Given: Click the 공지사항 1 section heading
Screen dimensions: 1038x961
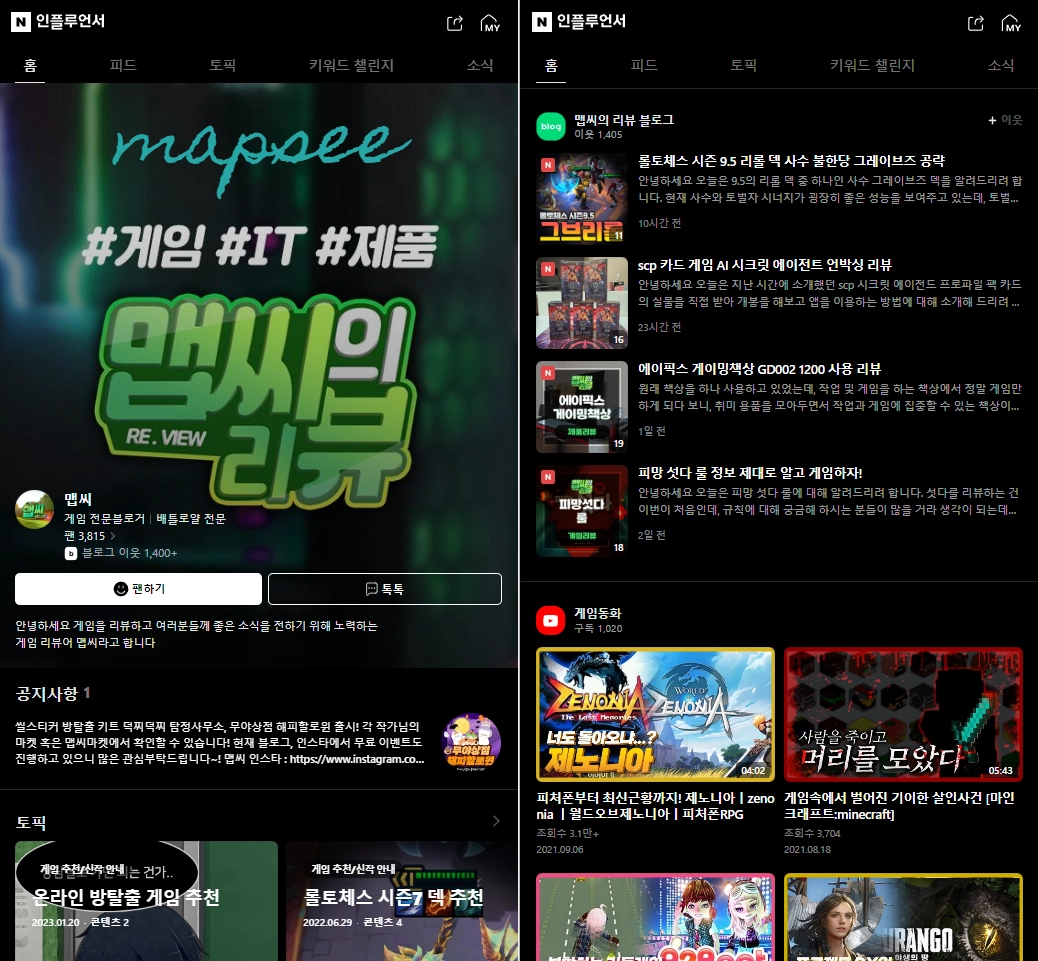Looking at the screenshot, I should pyautogui.click(x=53, y=694).
